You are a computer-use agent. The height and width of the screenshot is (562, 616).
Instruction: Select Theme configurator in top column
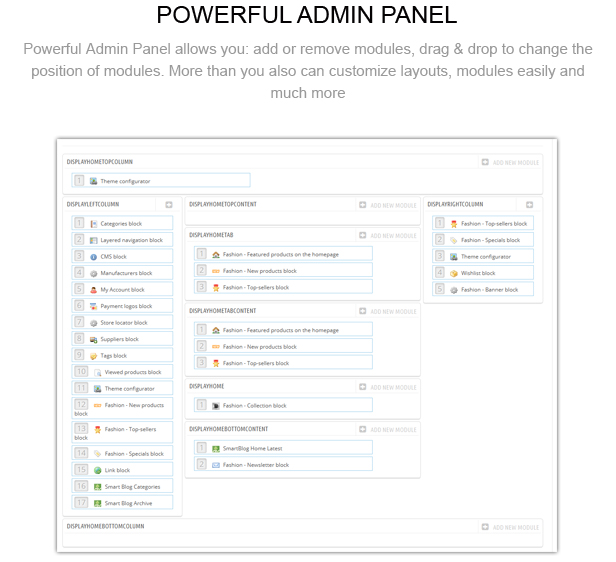[161, 181]
